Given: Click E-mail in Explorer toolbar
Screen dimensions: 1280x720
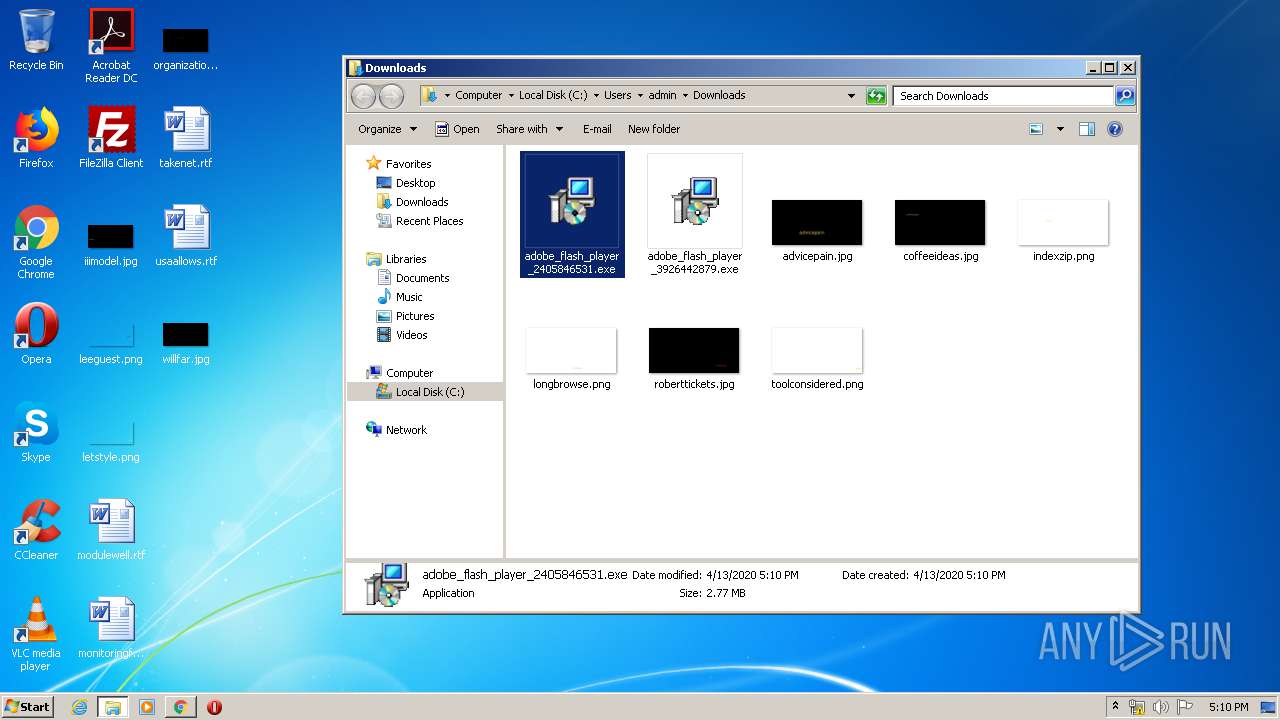Looking at the screenshot, I should coord(597,129).
